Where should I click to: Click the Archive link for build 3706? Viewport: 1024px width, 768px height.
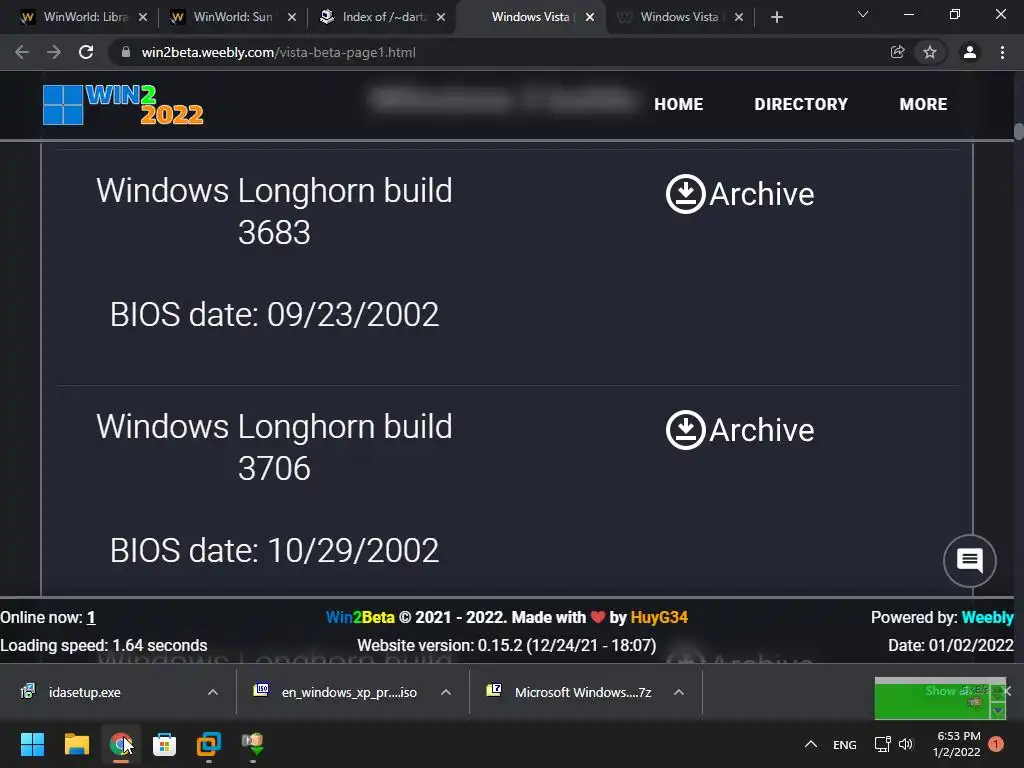761,430
